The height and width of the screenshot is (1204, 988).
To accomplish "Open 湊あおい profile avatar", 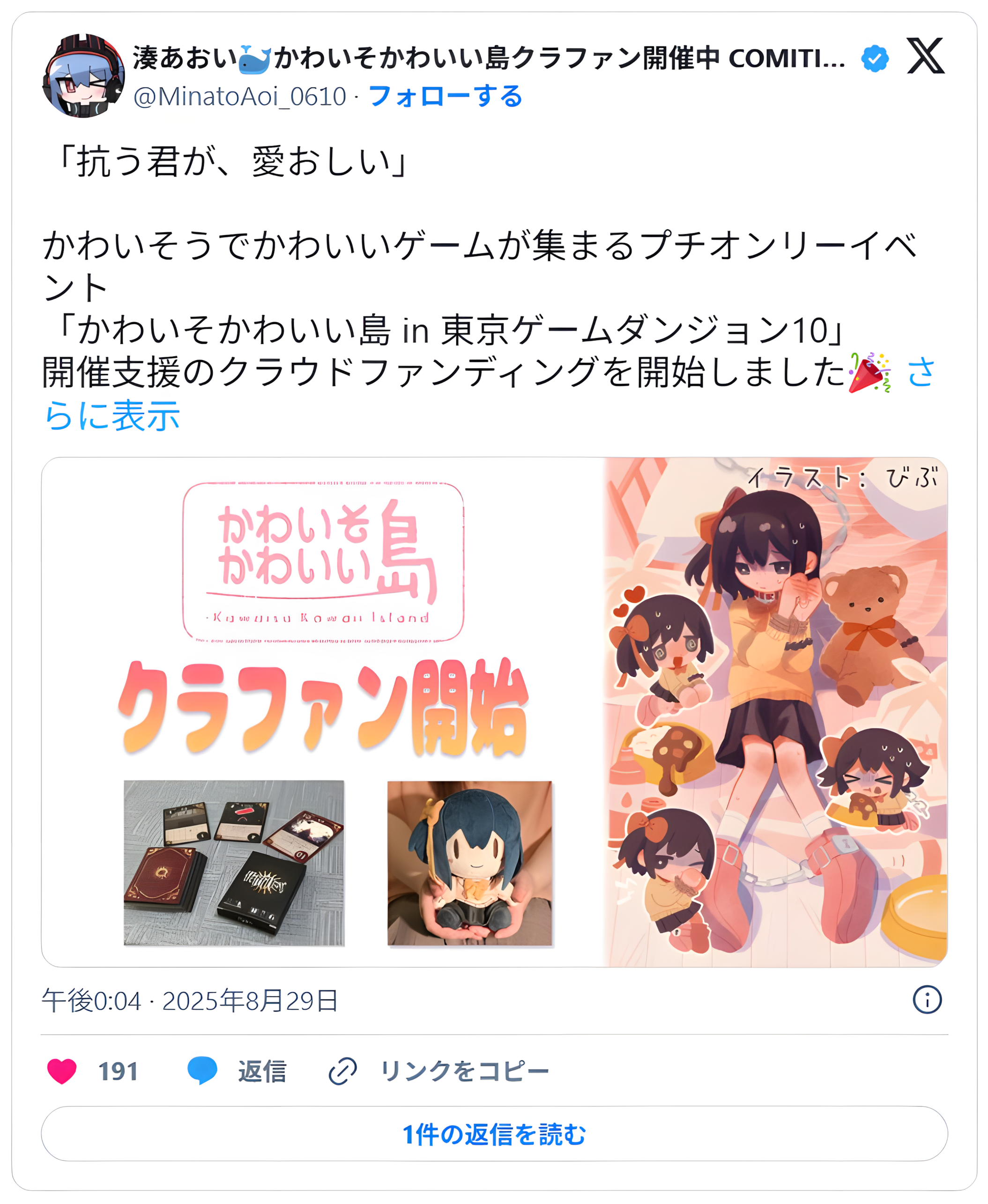I will click(83, 76).
